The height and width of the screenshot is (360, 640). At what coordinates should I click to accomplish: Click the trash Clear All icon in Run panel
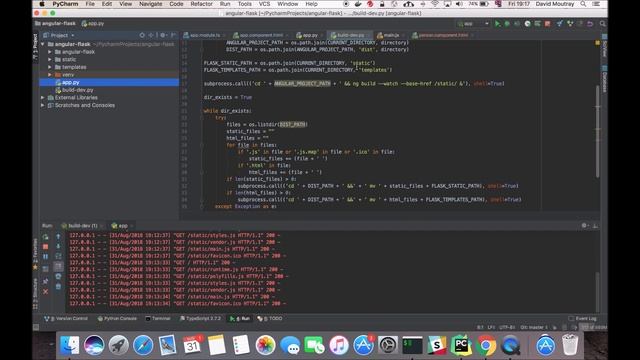(x=58, y=287)
